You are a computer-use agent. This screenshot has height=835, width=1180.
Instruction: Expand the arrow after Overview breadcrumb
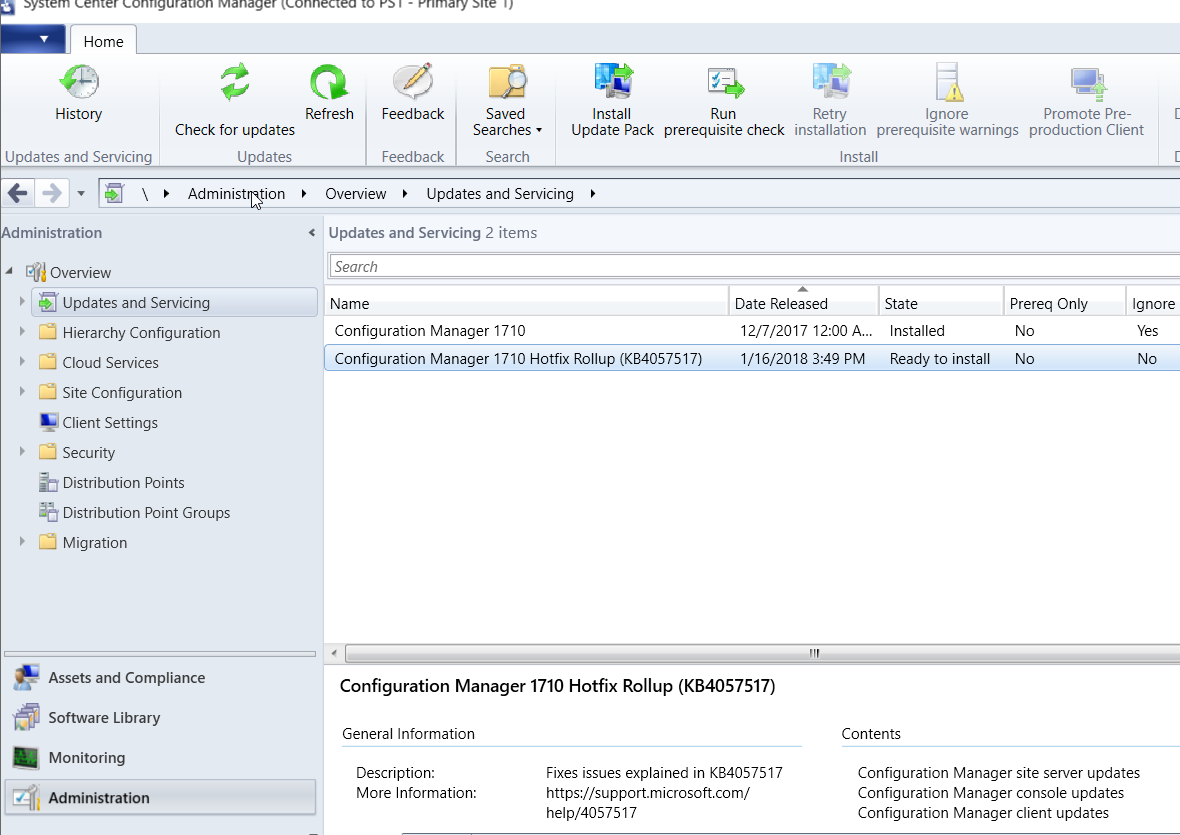pyautogui.click(x=405, y=194)
